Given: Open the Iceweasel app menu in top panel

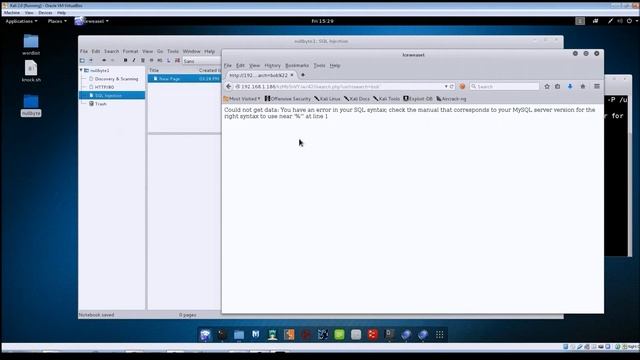Looking at the screenshot, I should [92, 21].
